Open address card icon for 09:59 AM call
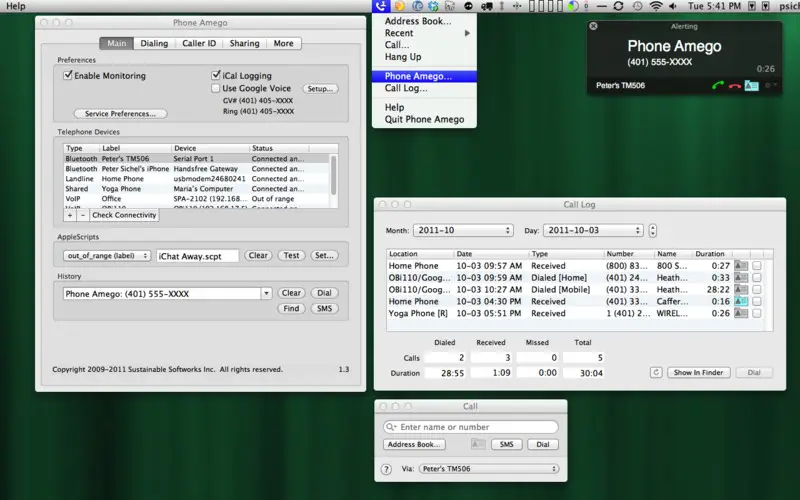Screen dimensions: 800x500 741,278
